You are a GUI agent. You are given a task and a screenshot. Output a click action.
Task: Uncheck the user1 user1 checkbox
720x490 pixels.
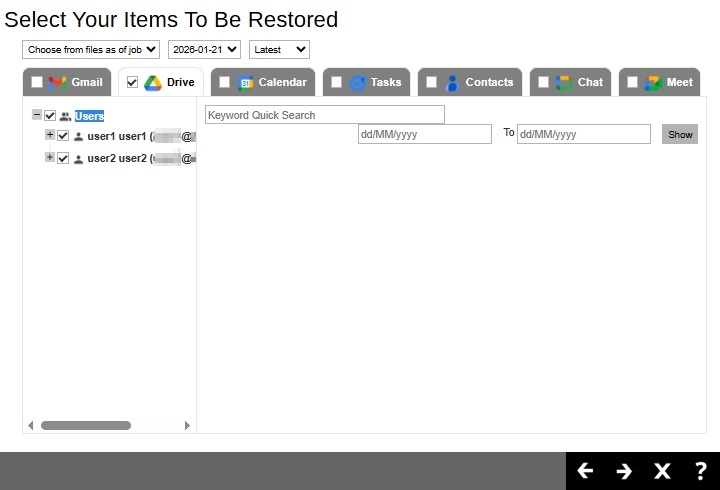tap(63, 136)
